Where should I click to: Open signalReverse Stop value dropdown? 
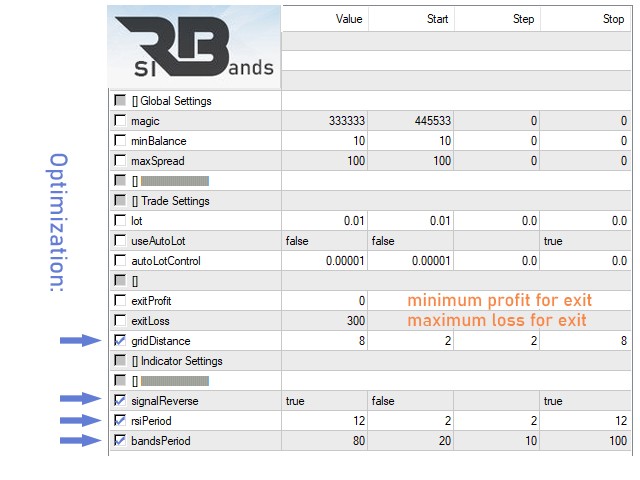click(585, 401)
